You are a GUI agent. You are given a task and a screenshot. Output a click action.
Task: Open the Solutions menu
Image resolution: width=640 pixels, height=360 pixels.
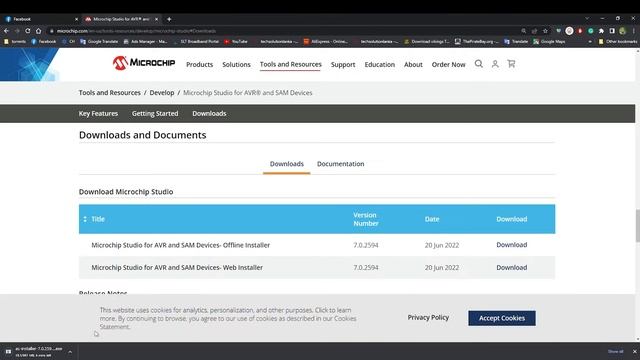click(x=236, y=64)
